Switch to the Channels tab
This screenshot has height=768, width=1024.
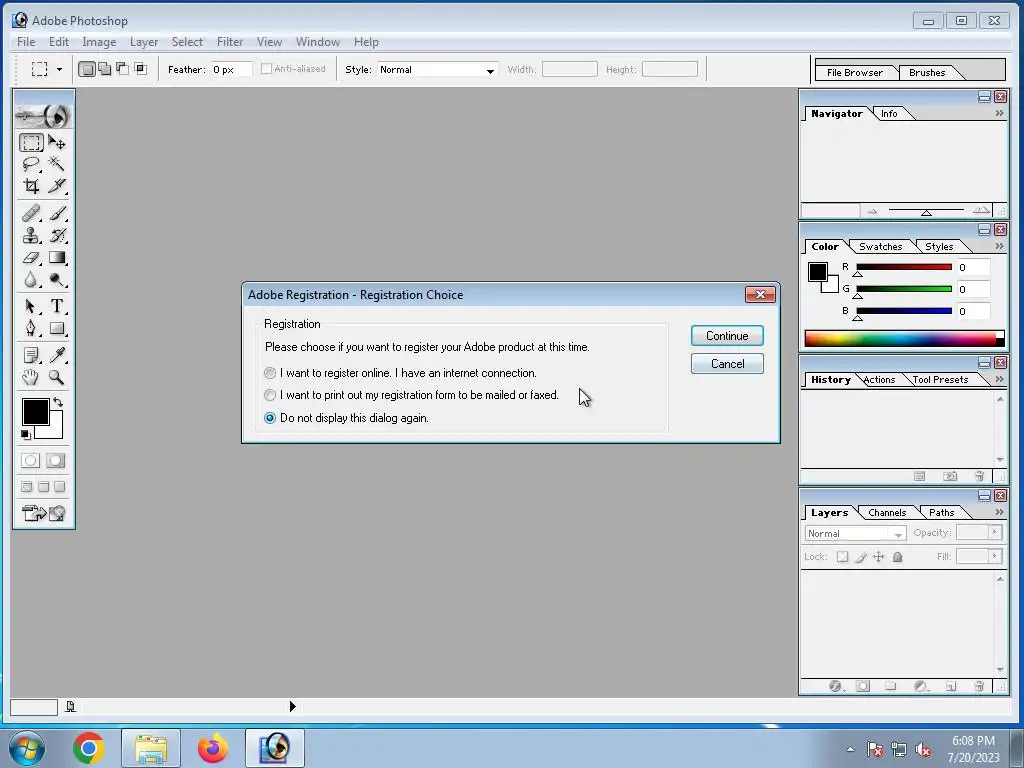[887, 513]
